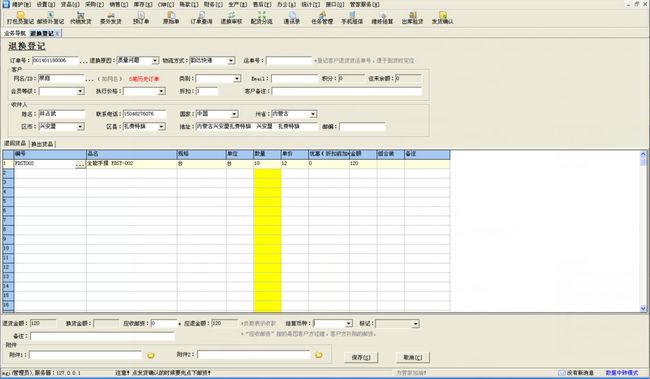Open 打包员登记 from the toolbar
The width and height of the screenshot is (650, 379).
point(20,18)
